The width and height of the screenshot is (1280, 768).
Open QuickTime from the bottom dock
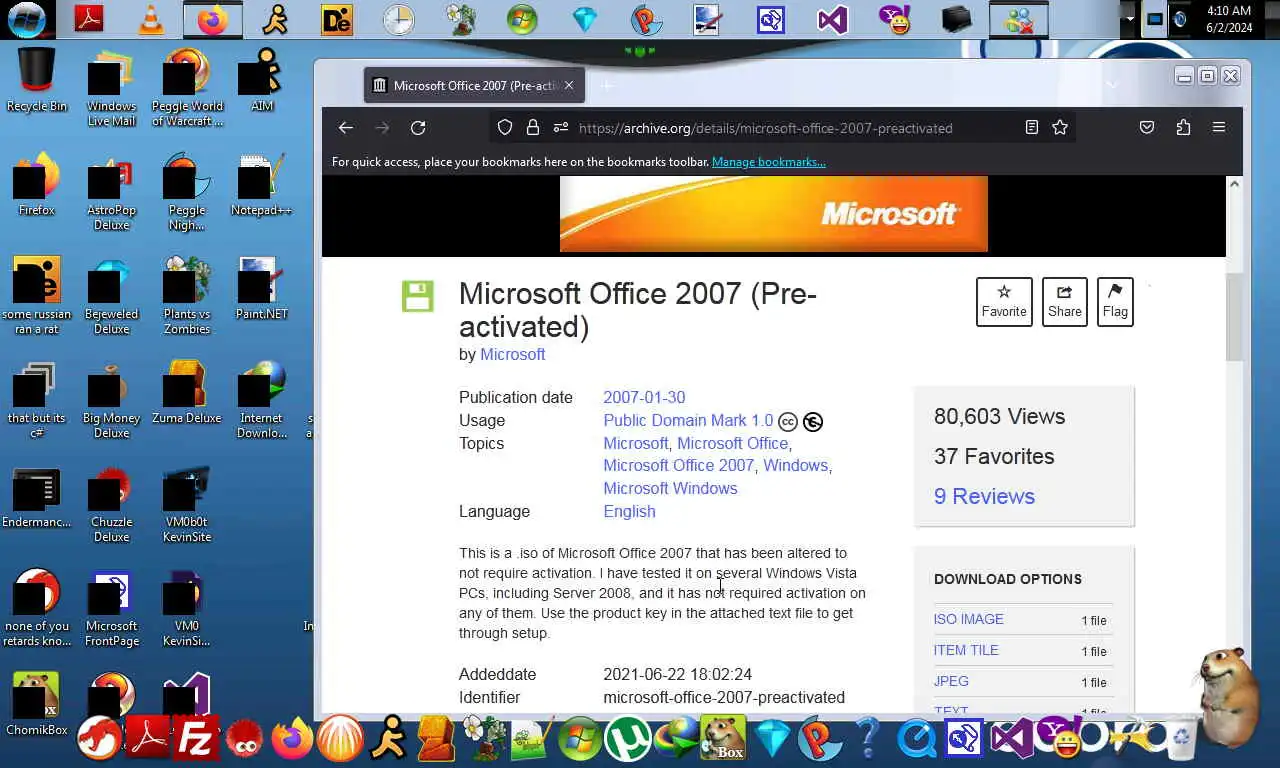point(917,739)
